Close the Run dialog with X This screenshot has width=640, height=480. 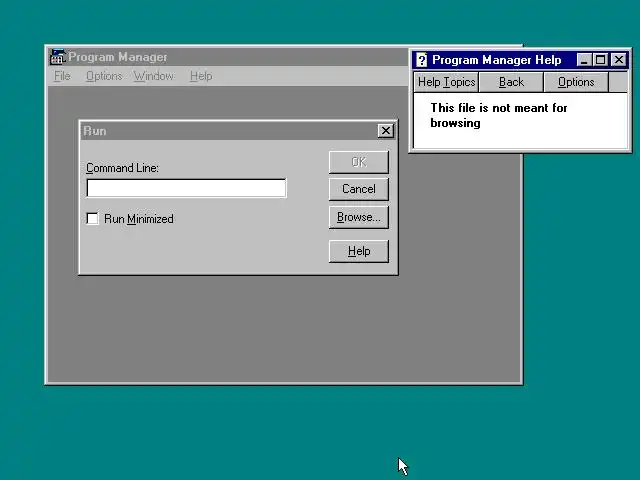[386, 131]
